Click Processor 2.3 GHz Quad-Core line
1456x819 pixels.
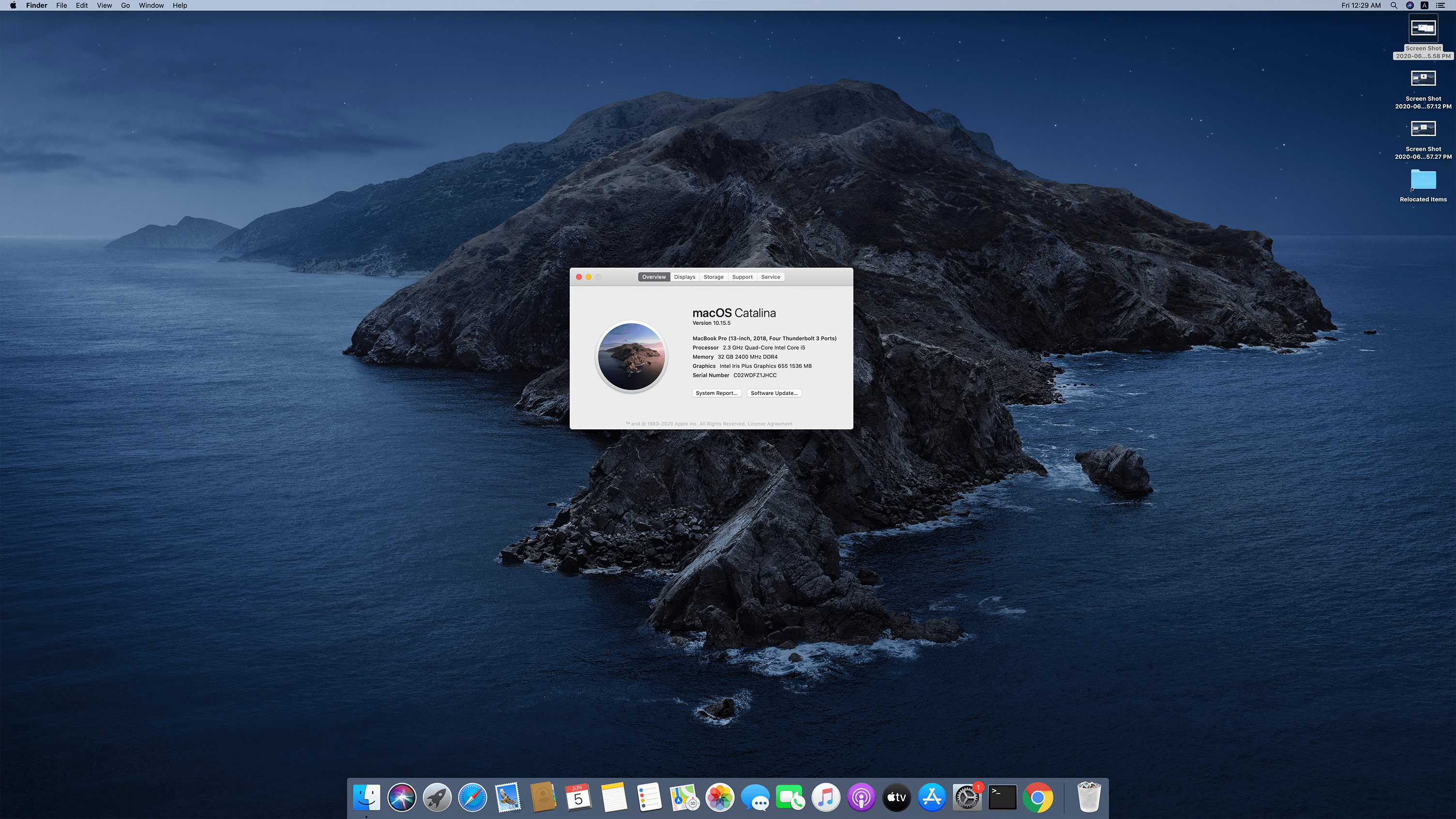(749, 348)
